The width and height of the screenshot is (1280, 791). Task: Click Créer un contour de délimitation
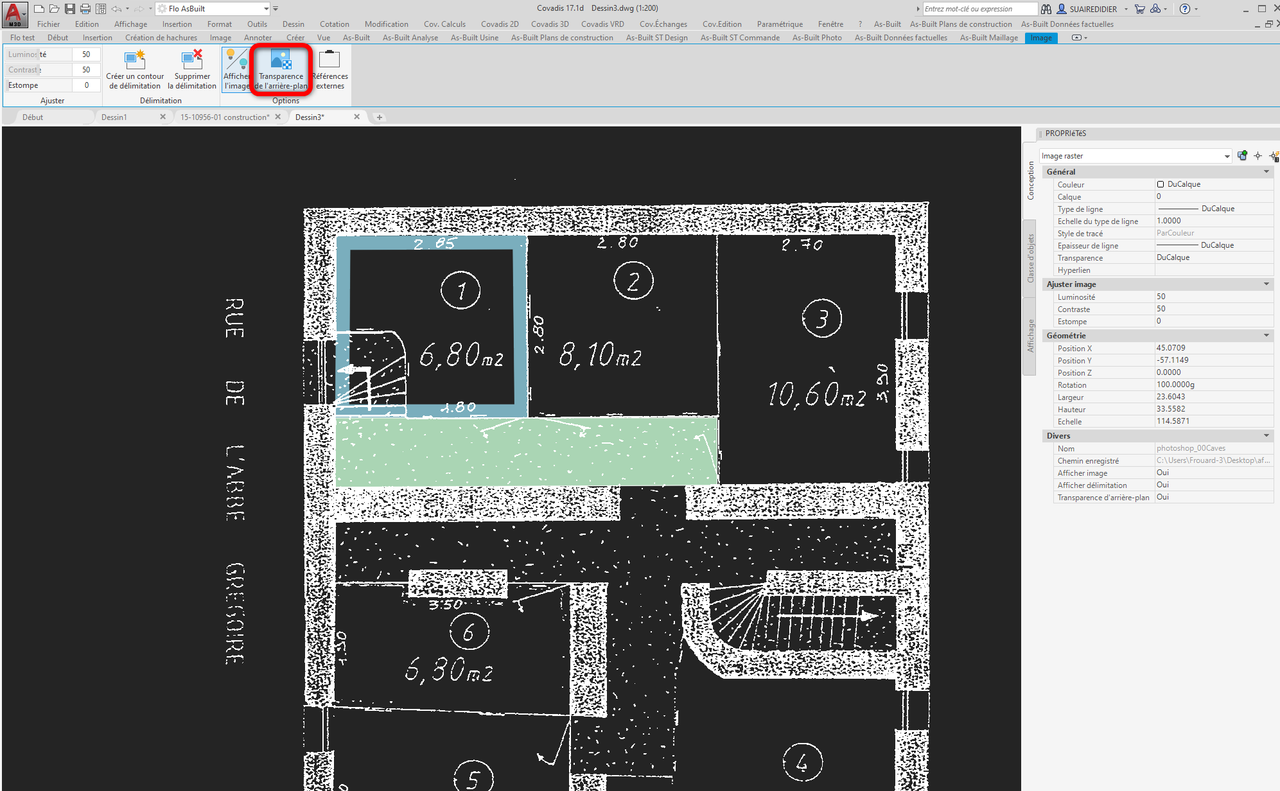(135, 69)
